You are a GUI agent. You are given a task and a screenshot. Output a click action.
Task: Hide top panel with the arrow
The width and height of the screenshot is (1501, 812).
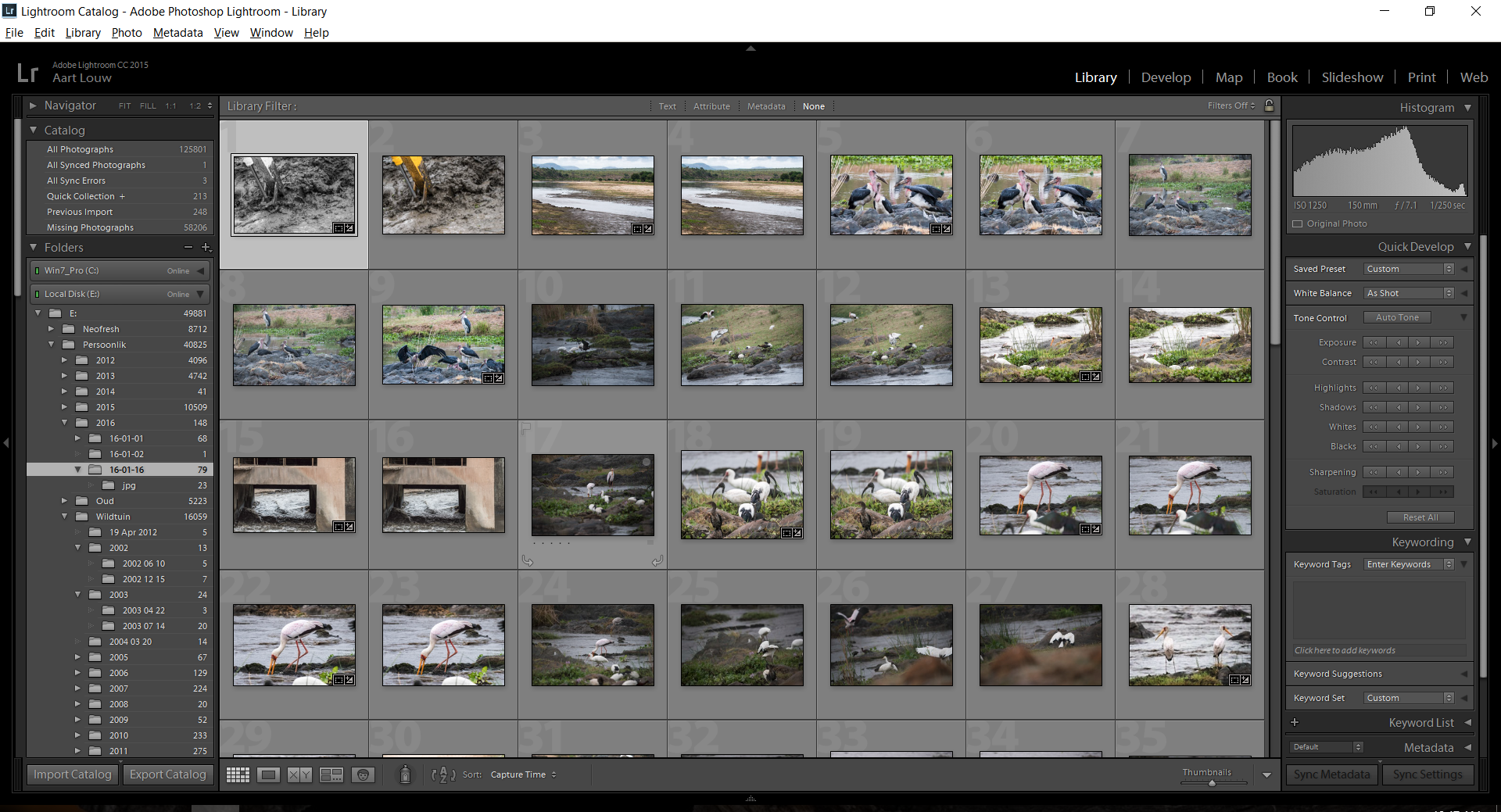tap(750, 48)
